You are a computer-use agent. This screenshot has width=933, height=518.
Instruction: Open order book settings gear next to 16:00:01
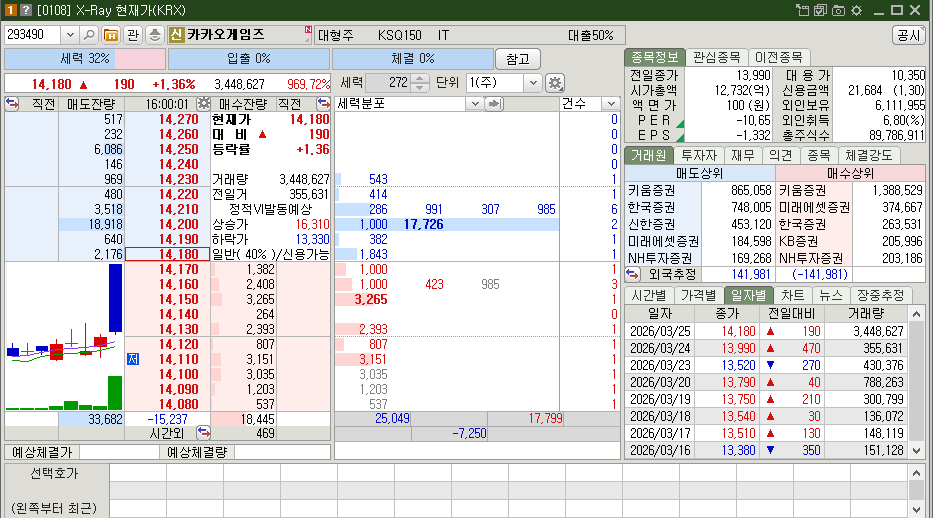pyautogui.click(x=203, y=103)
